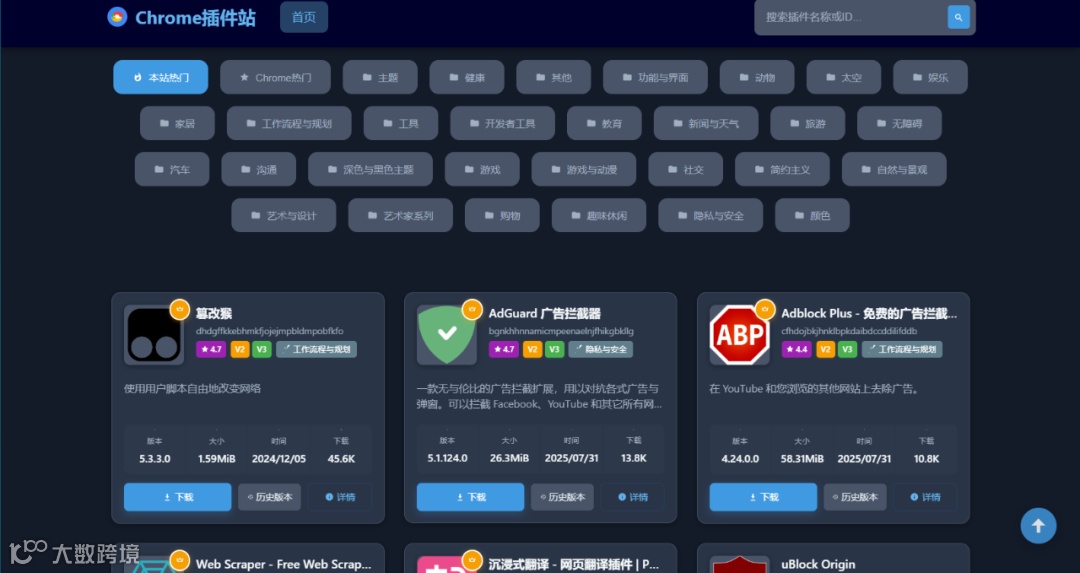Click the Chrome插件站 logo icon
The height and width of the screenshot is (573, 1080).
pos(117,17)
